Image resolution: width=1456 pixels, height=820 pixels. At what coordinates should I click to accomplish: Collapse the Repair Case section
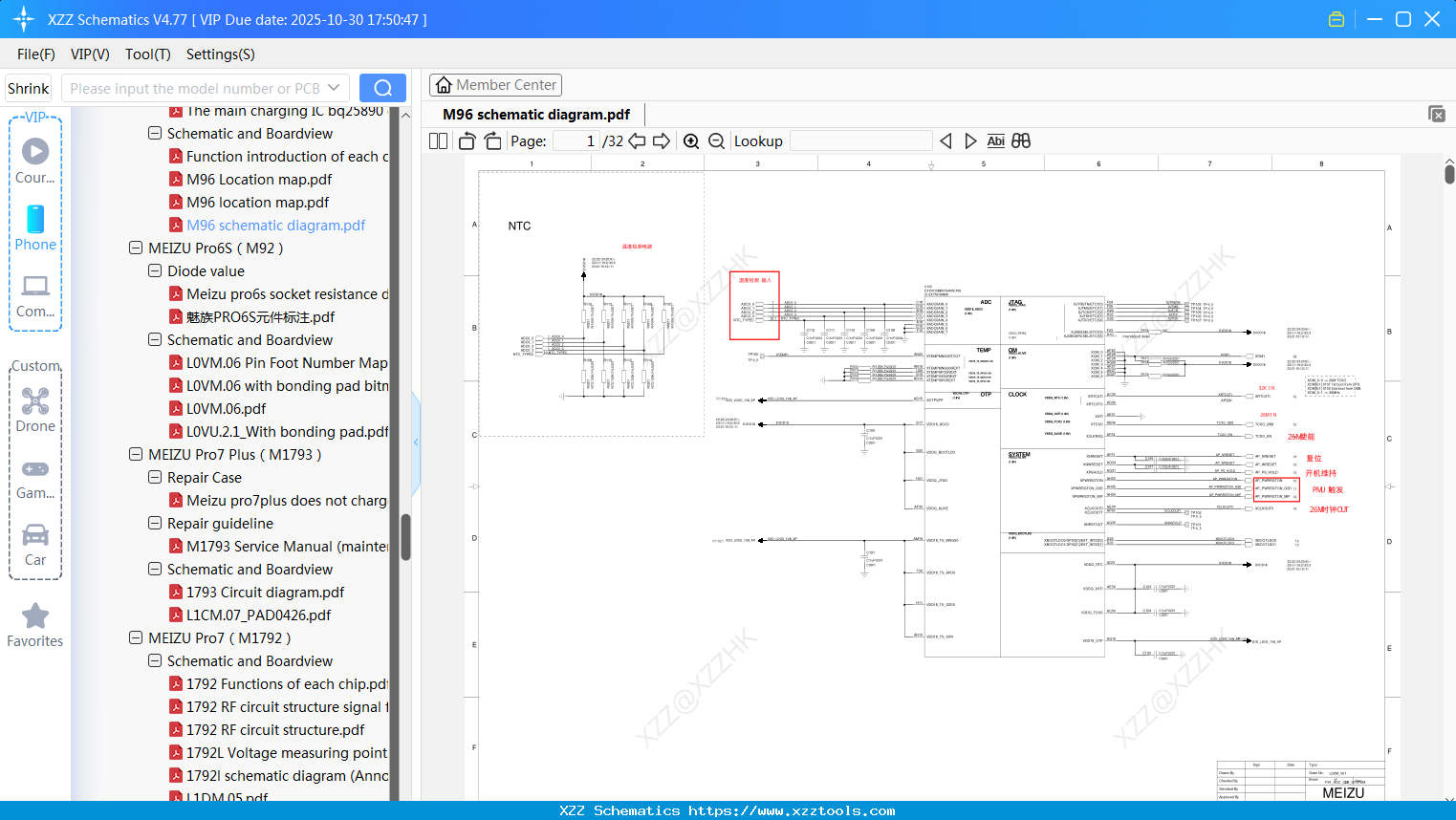154,477
